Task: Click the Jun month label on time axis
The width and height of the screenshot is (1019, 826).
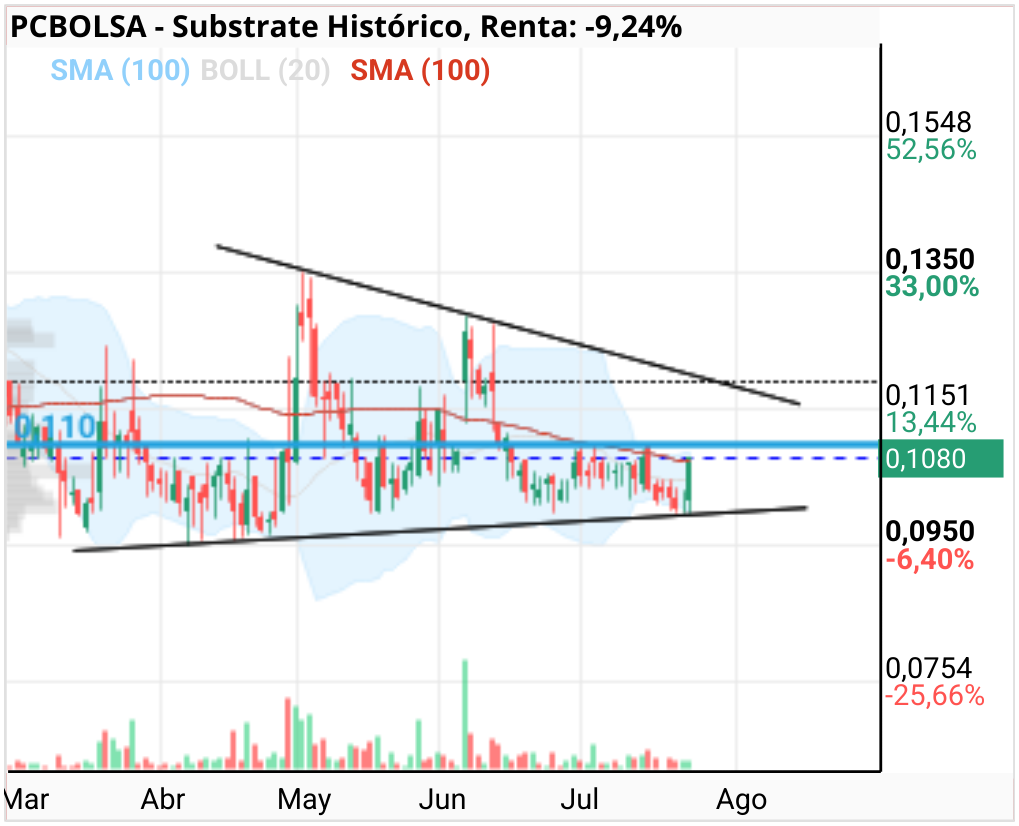Action: [x=442, y=799]
